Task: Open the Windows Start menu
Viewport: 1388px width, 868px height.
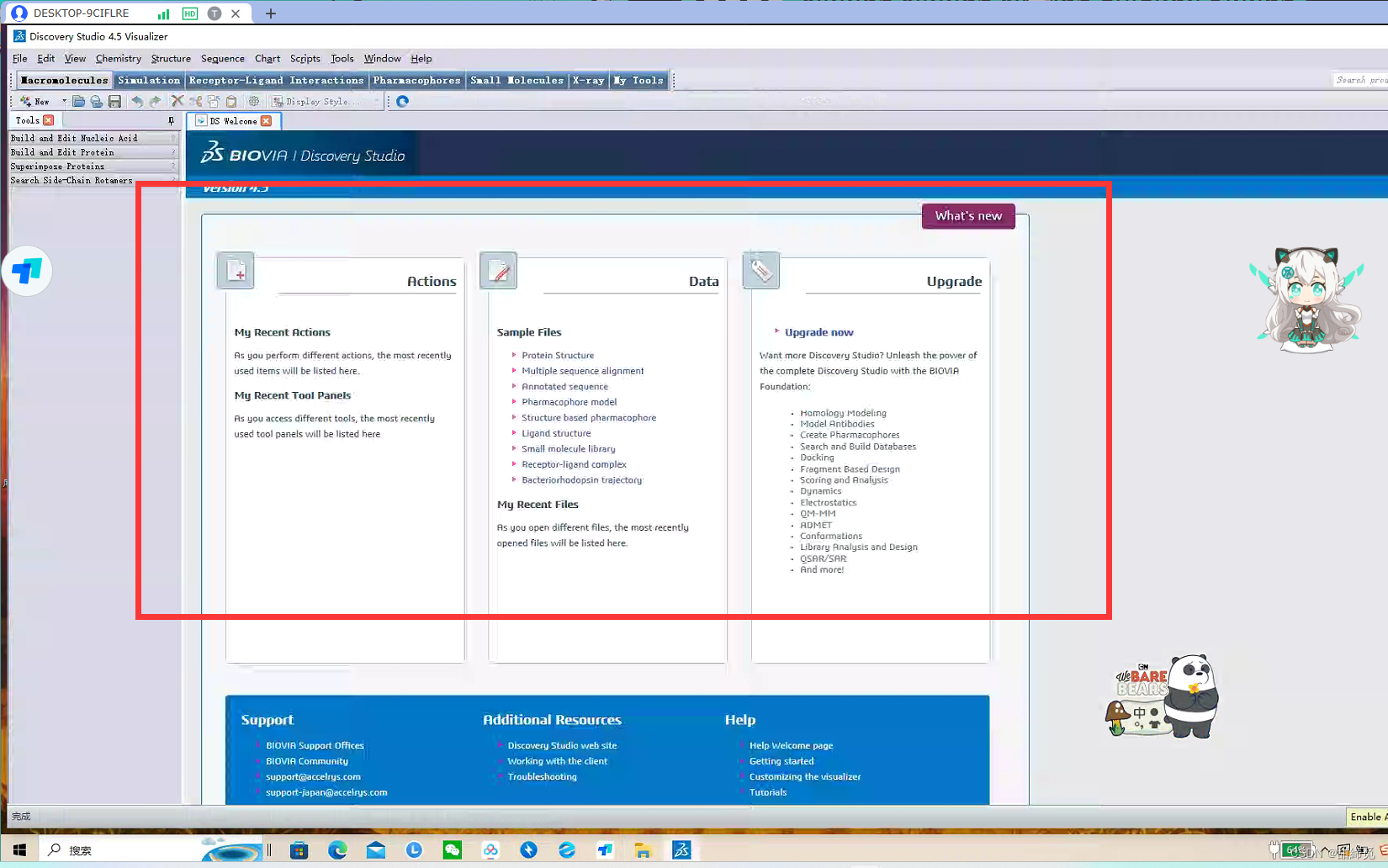Action: (x=19, y=850)
